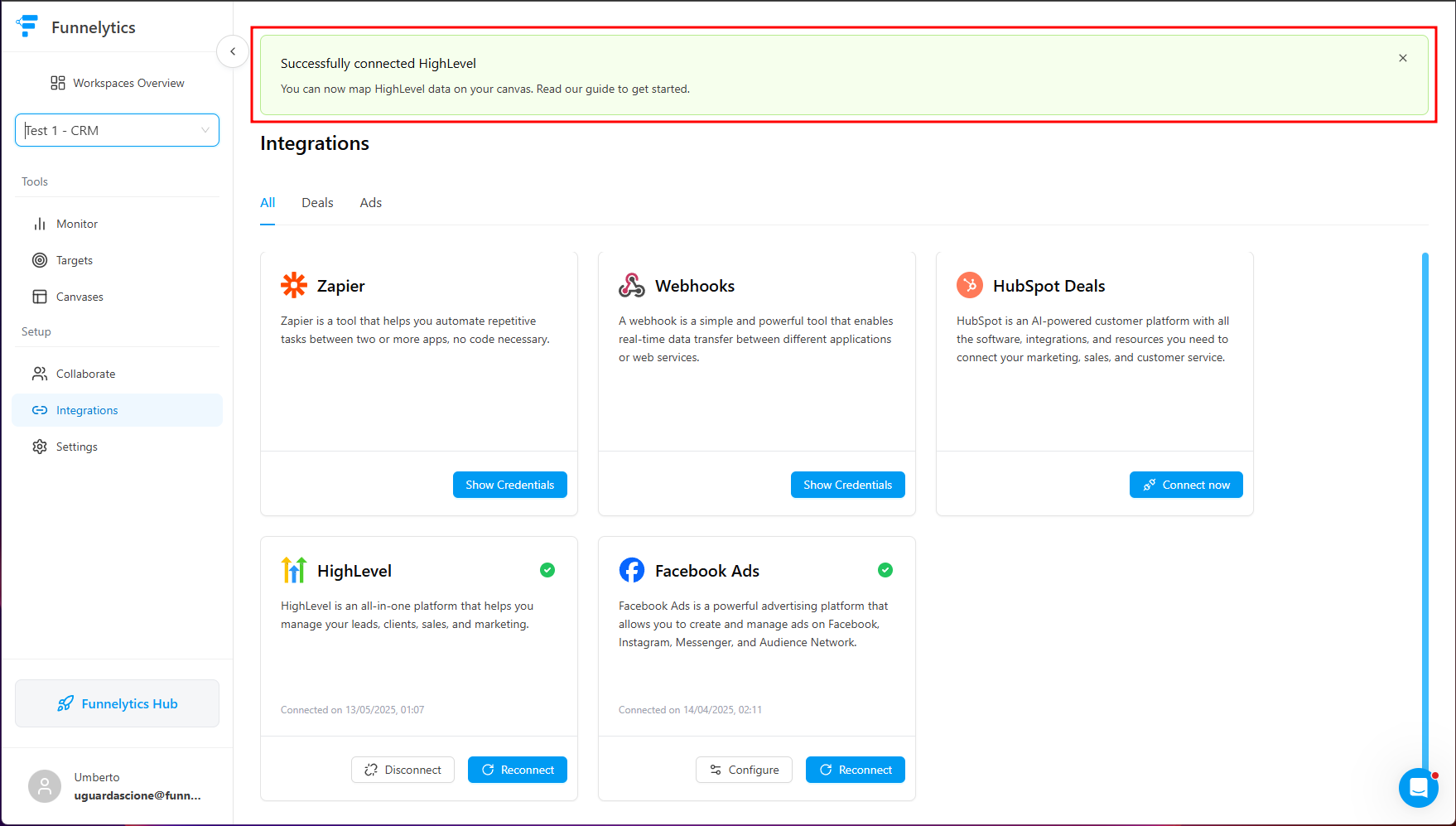The width and height of the screenshot is (1456, 826).
Task: Click the Facebook Ads logo icon
Action: tap(632, 570)
